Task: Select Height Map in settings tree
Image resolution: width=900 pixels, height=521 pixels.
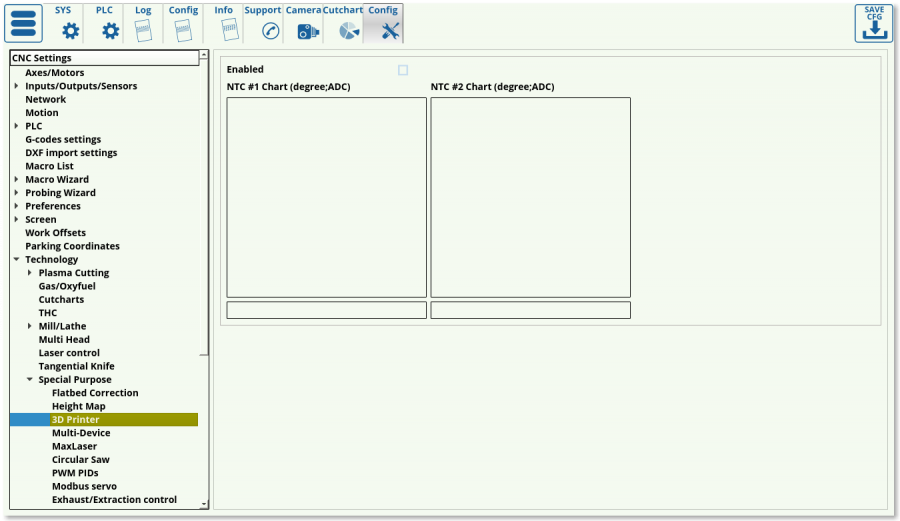Action: pyautogui.click(x=78, y=406)
